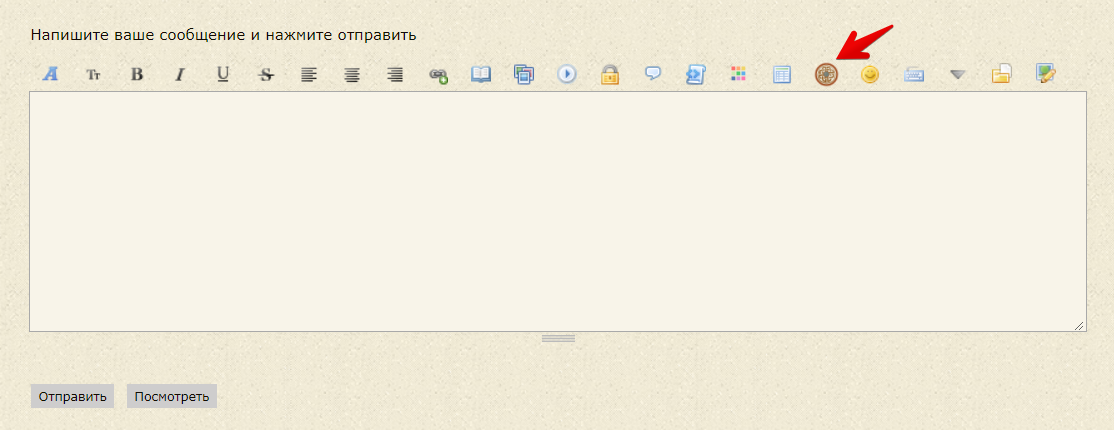This screenshot has width=1114, height=430.
Task: Click the keyboard layout icon
Action: click(x=914, y=75)
